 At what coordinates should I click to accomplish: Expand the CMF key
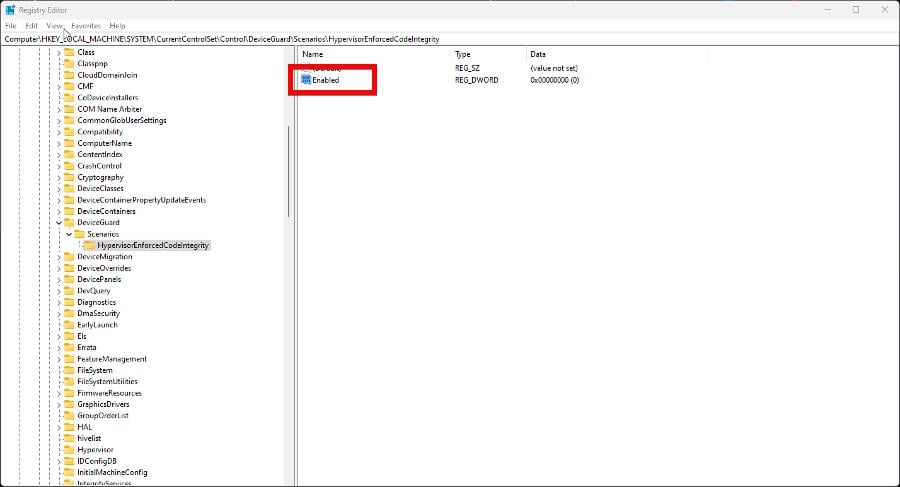[x=59, y=86]
